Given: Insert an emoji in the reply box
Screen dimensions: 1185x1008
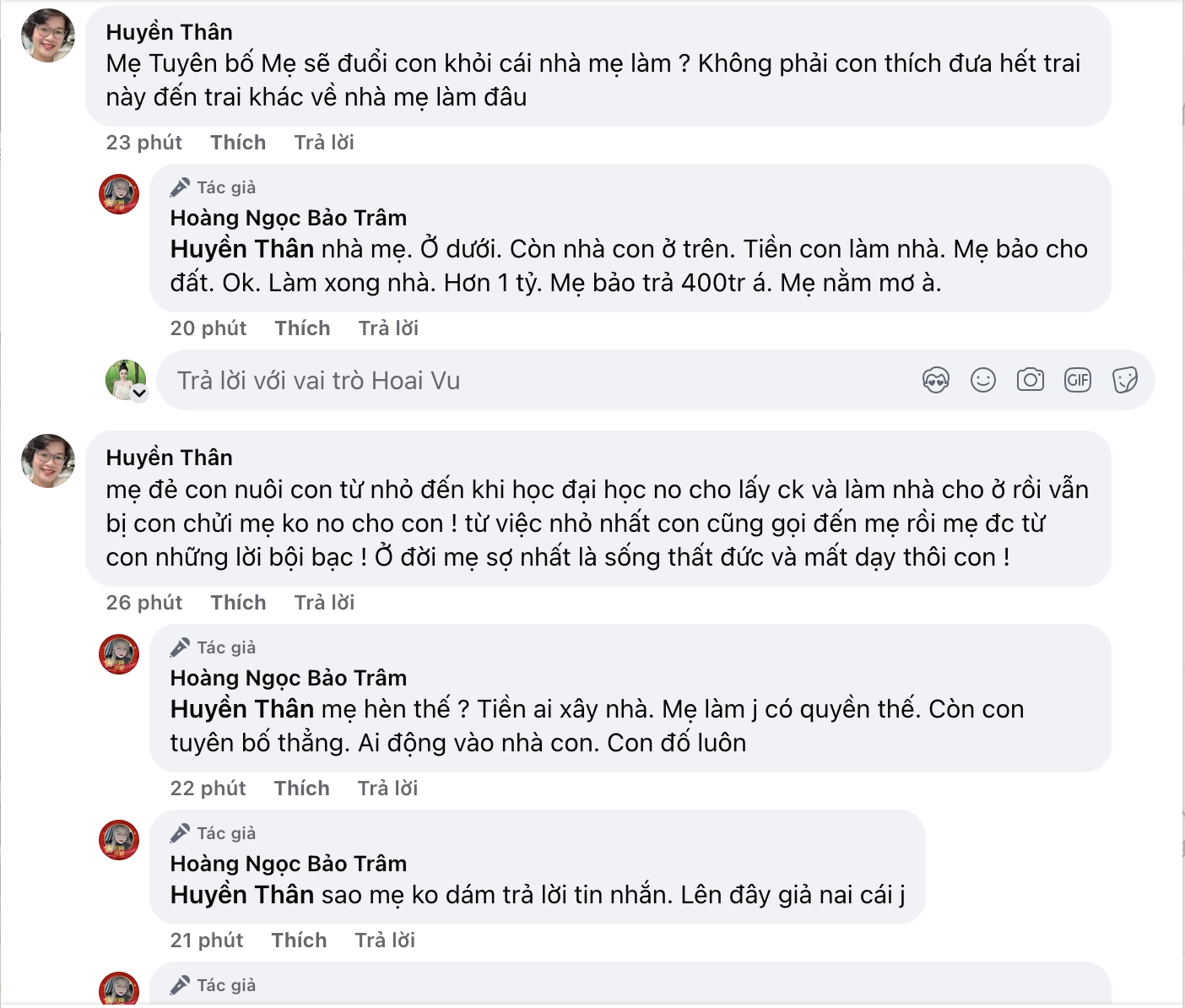Looking at the screenshot, I should coord(982,381).
